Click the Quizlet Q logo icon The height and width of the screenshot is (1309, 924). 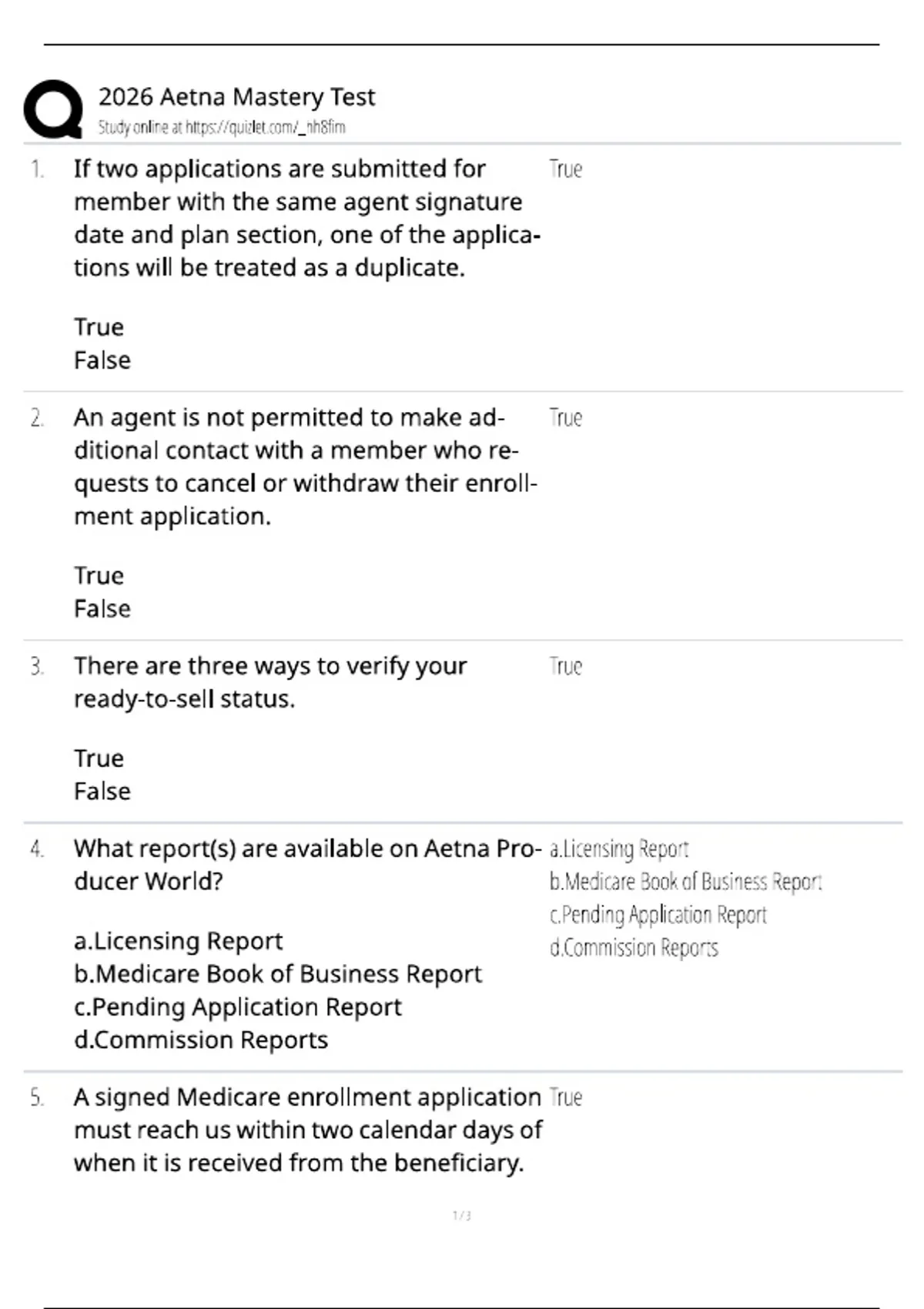[x=53, y=109]
